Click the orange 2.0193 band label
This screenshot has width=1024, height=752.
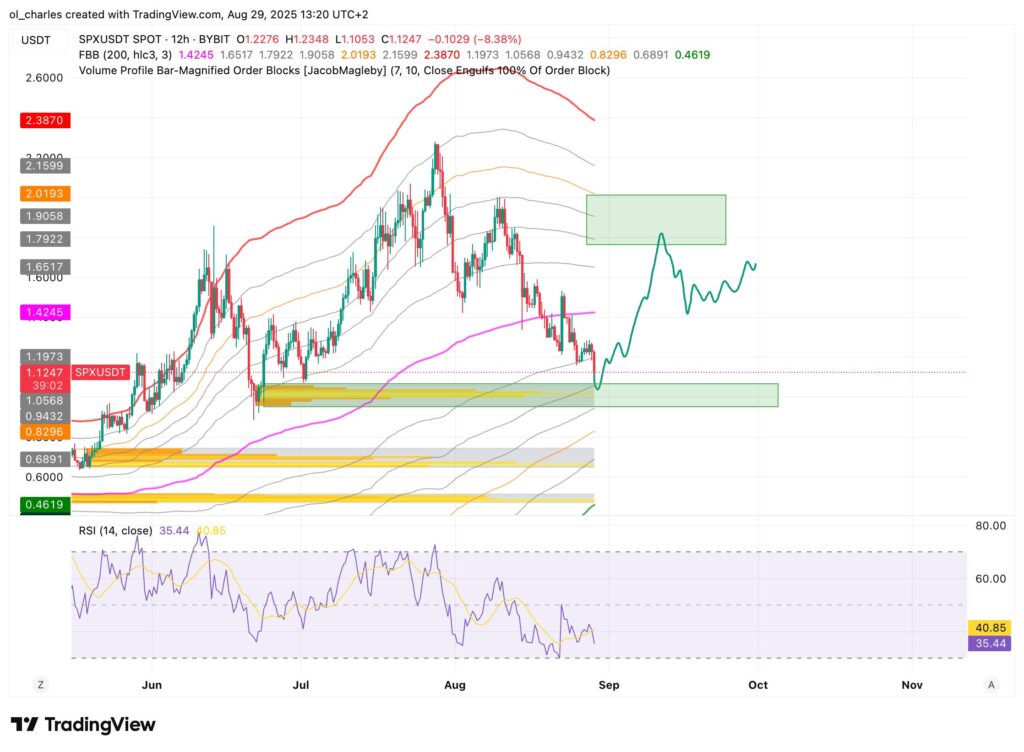[43, 193]
